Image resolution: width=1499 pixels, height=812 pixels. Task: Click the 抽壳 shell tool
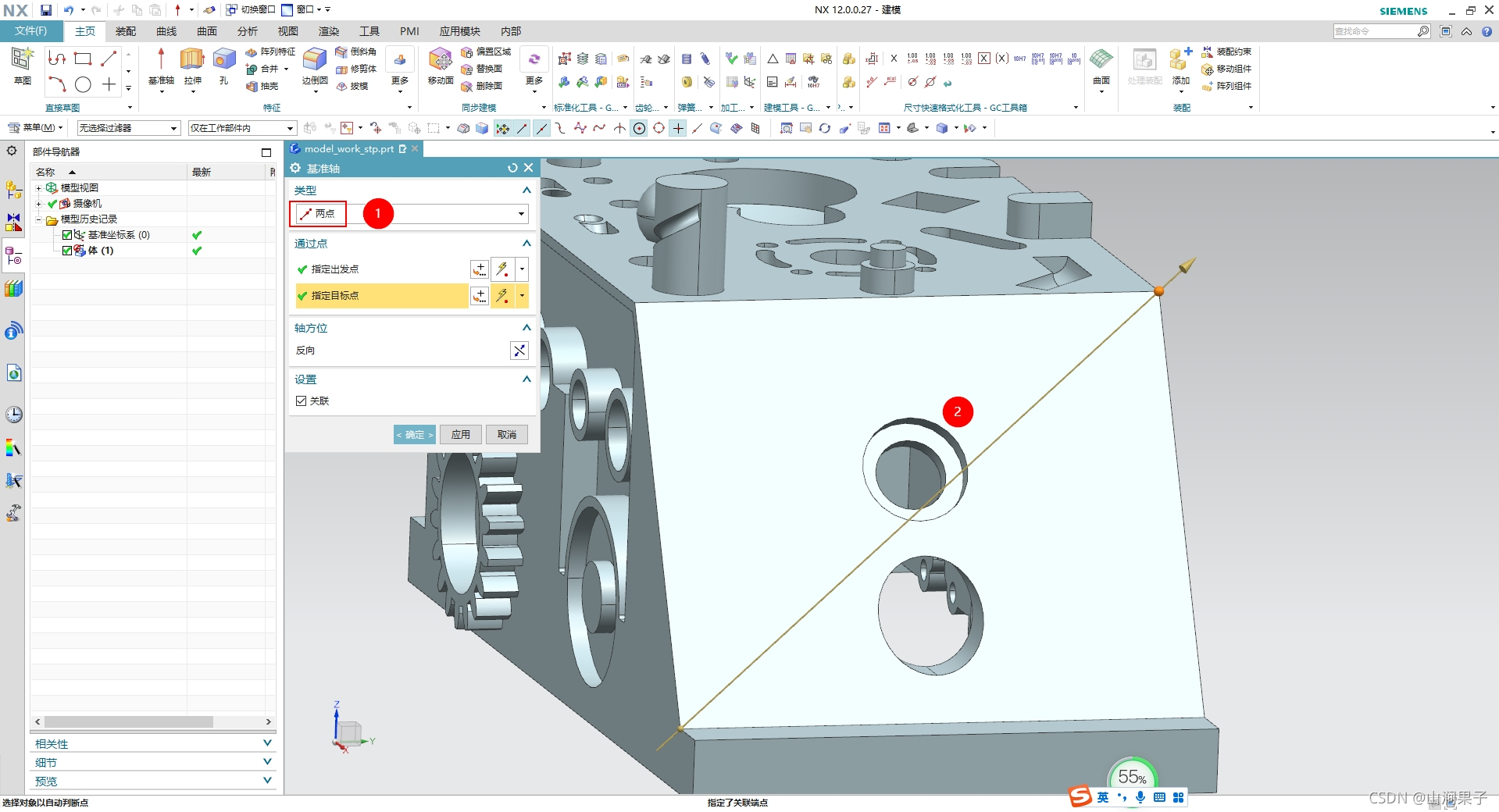[262, 86]
